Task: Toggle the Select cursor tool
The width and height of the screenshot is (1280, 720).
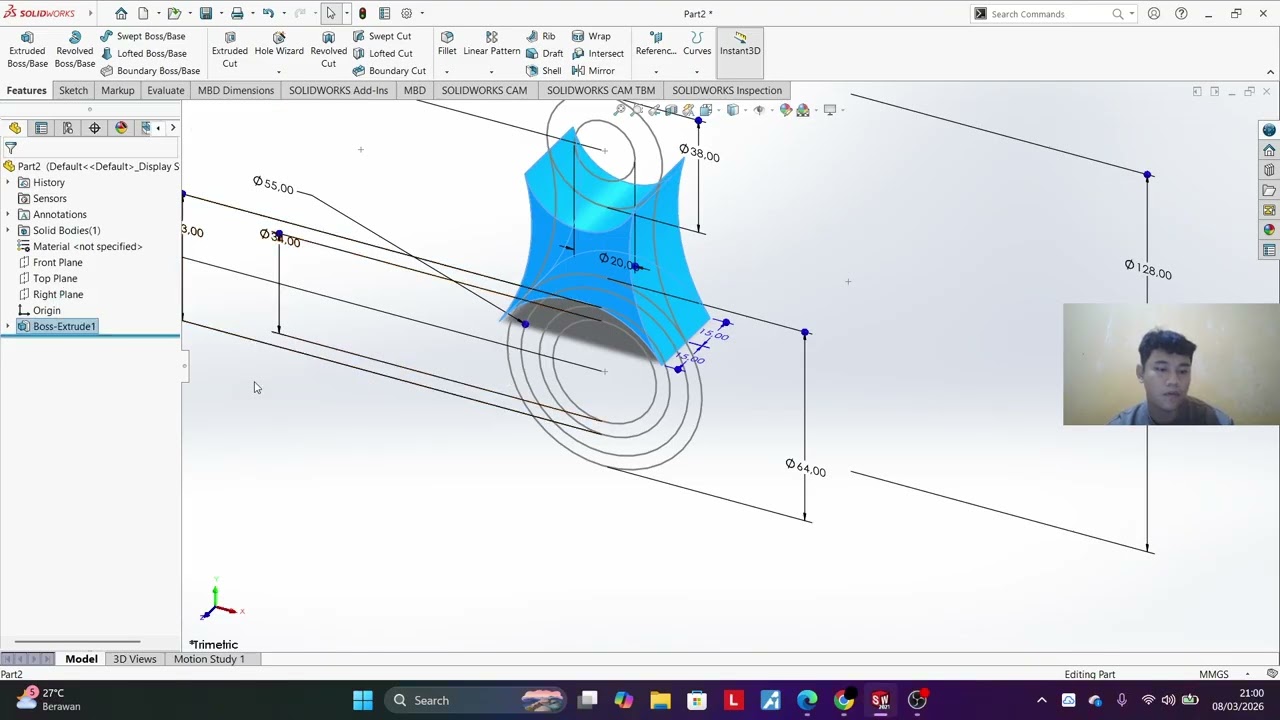Action: 331,14
